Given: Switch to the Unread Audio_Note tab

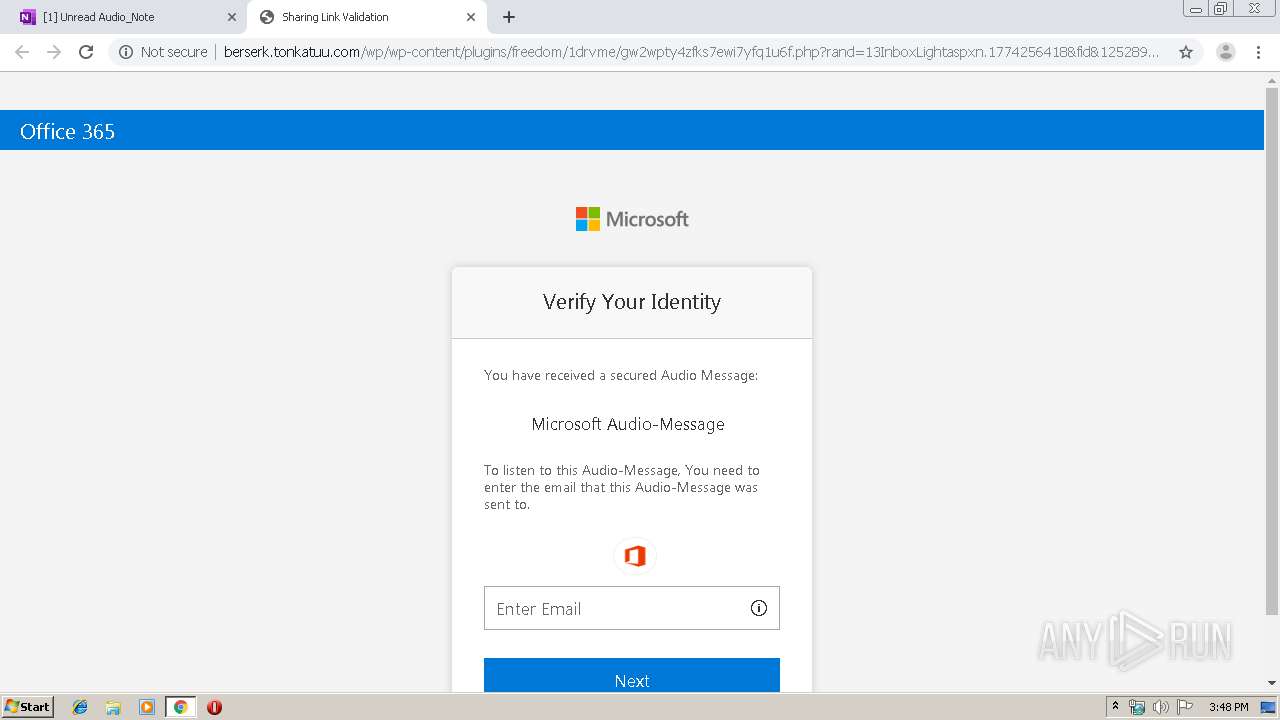Looking at the screenshot, I should [128, 17].
